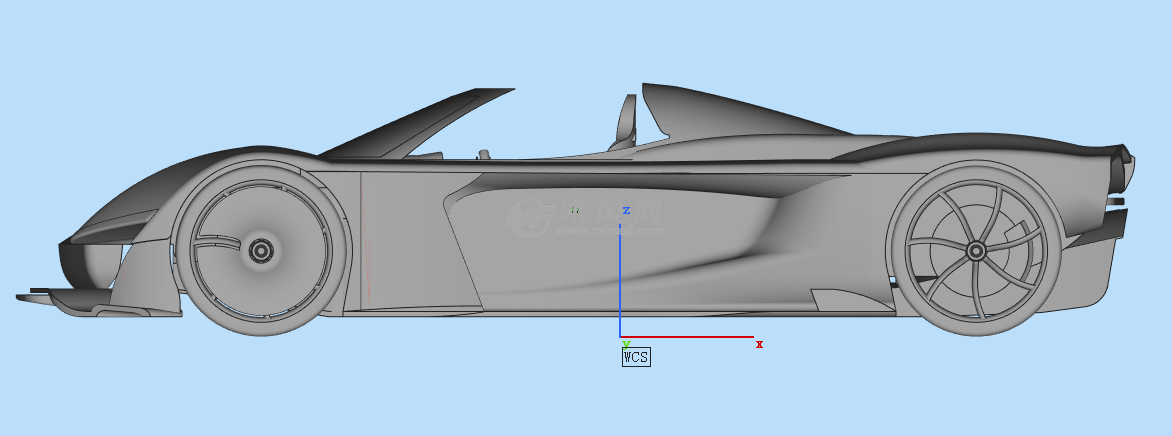The width and height of the screenshot is (1172, 436).
Task: Select the rear spoiler tail edge
Action: click(x=1124, y=160)
